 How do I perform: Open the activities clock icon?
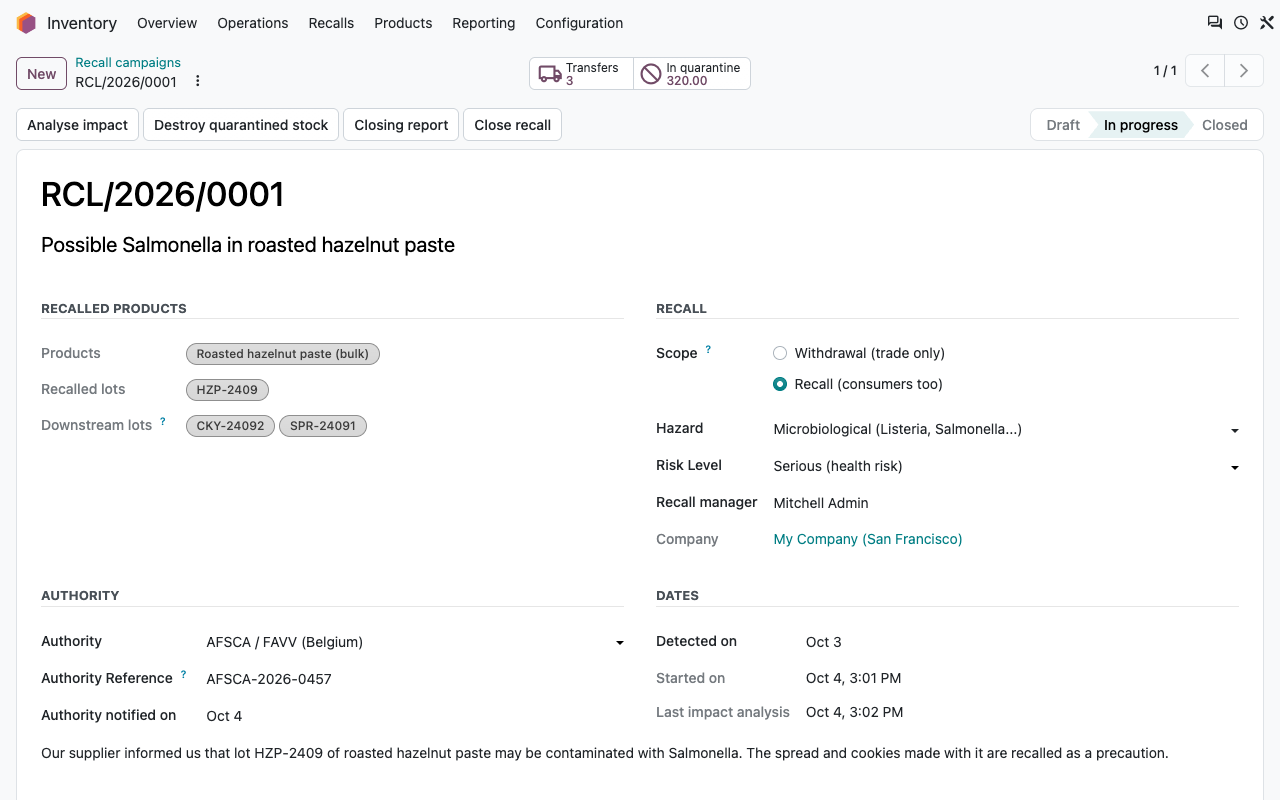(x=1241, y=23)
